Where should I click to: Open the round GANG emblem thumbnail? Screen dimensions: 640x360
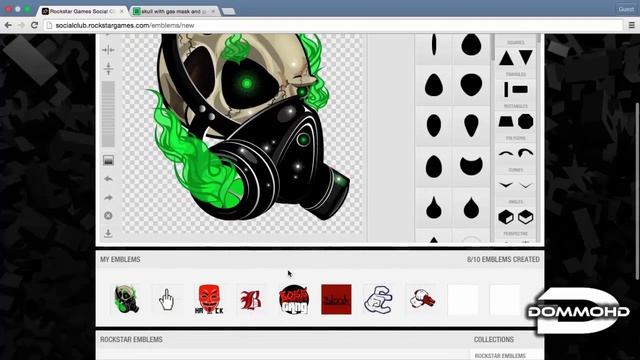[x=294, y=300]
